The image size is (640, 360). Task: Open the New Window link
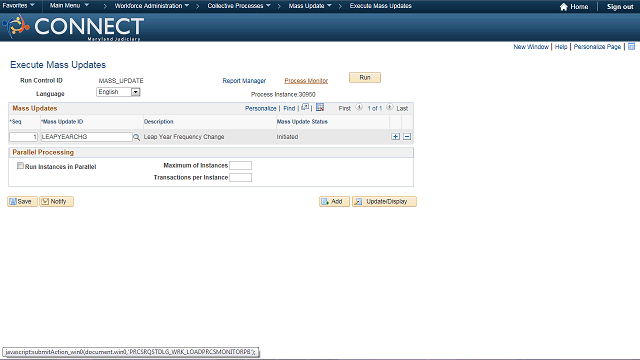click(531, 47)
